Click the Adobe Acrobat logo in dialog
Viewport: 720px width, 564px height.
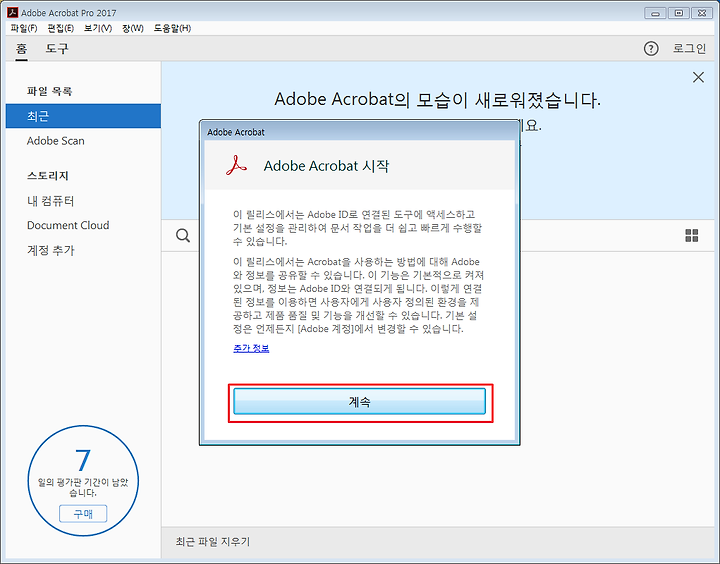236,166
